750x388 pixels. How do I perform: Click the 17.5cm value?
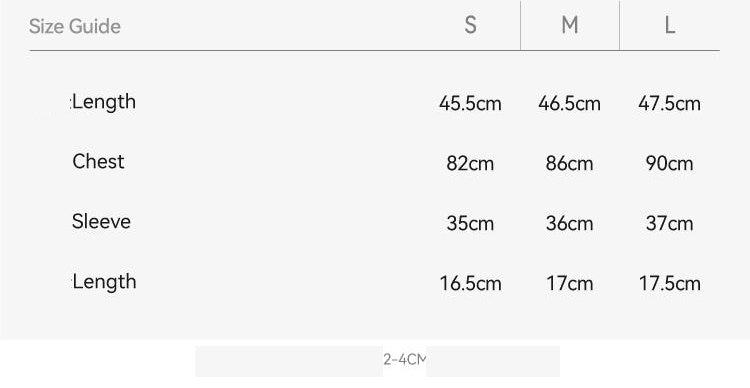[670, 284]
